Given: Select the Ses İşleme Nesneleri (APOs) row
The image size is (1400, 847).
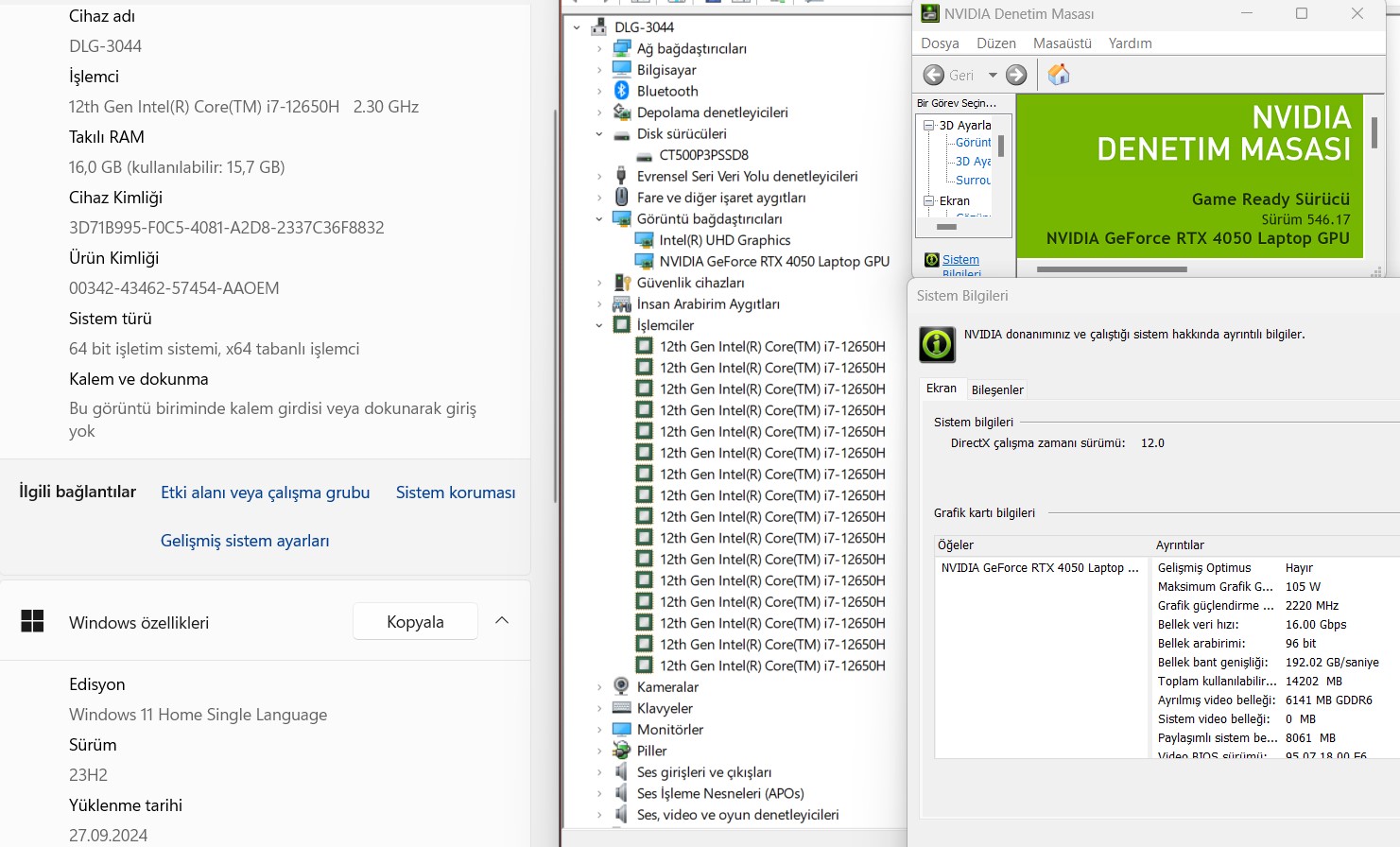Looking at the screenshot, I should [x=720, y=793].
